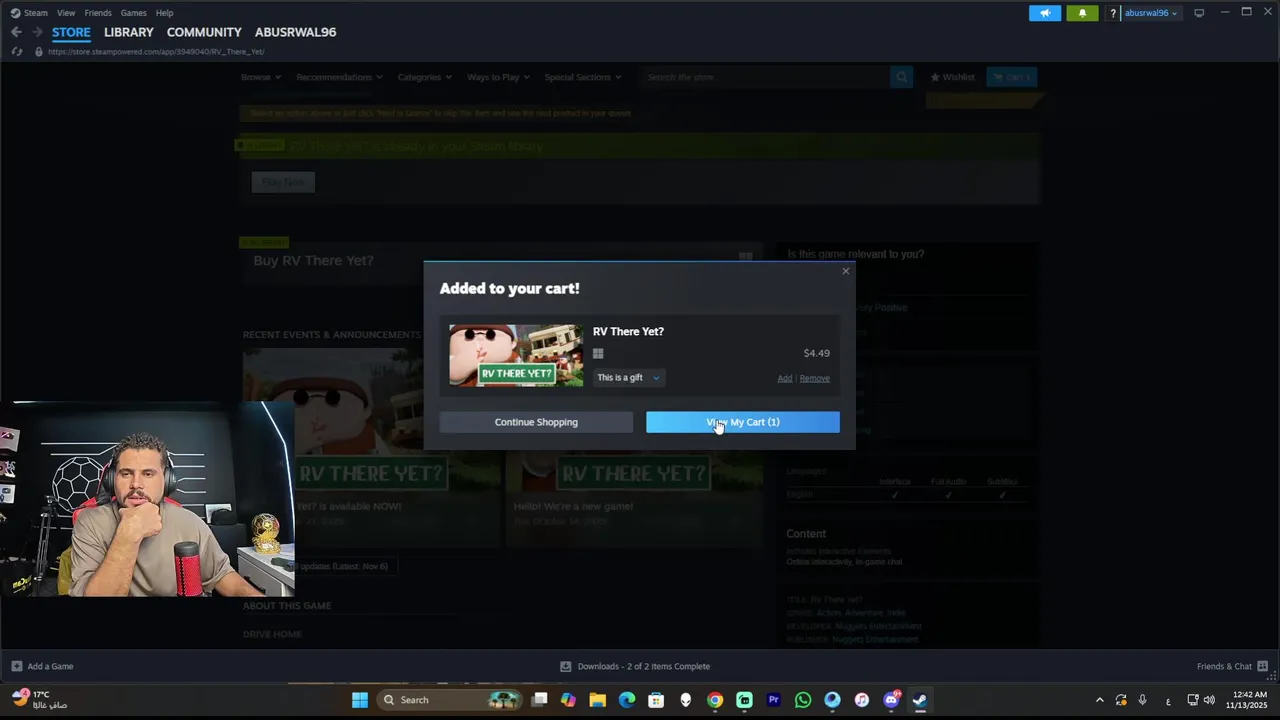Click Downloads status at the bottom

(635, 666)
